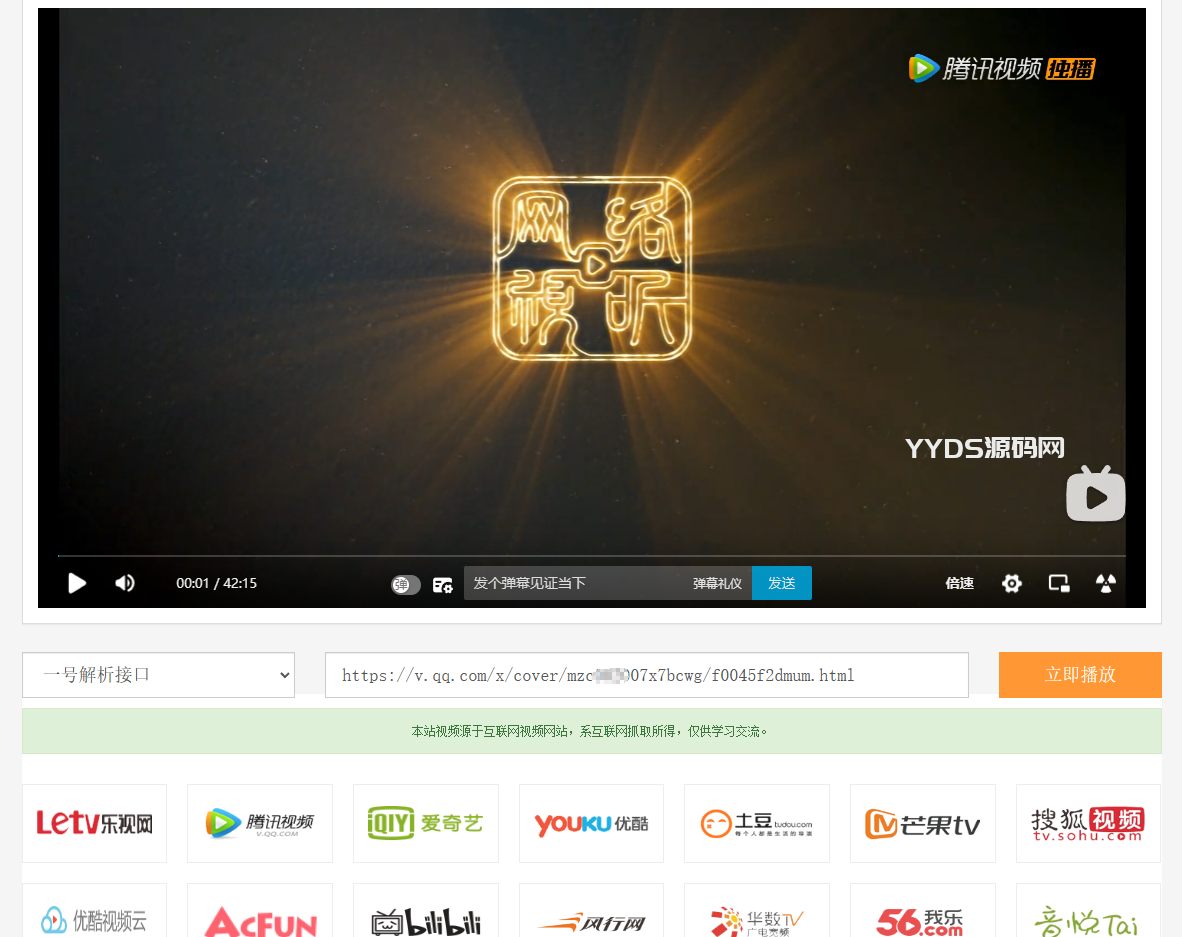Expand the 一号解析接口 dropdown
The width and height of the screenshot is (1182, 937).
[x=158, y=675]
